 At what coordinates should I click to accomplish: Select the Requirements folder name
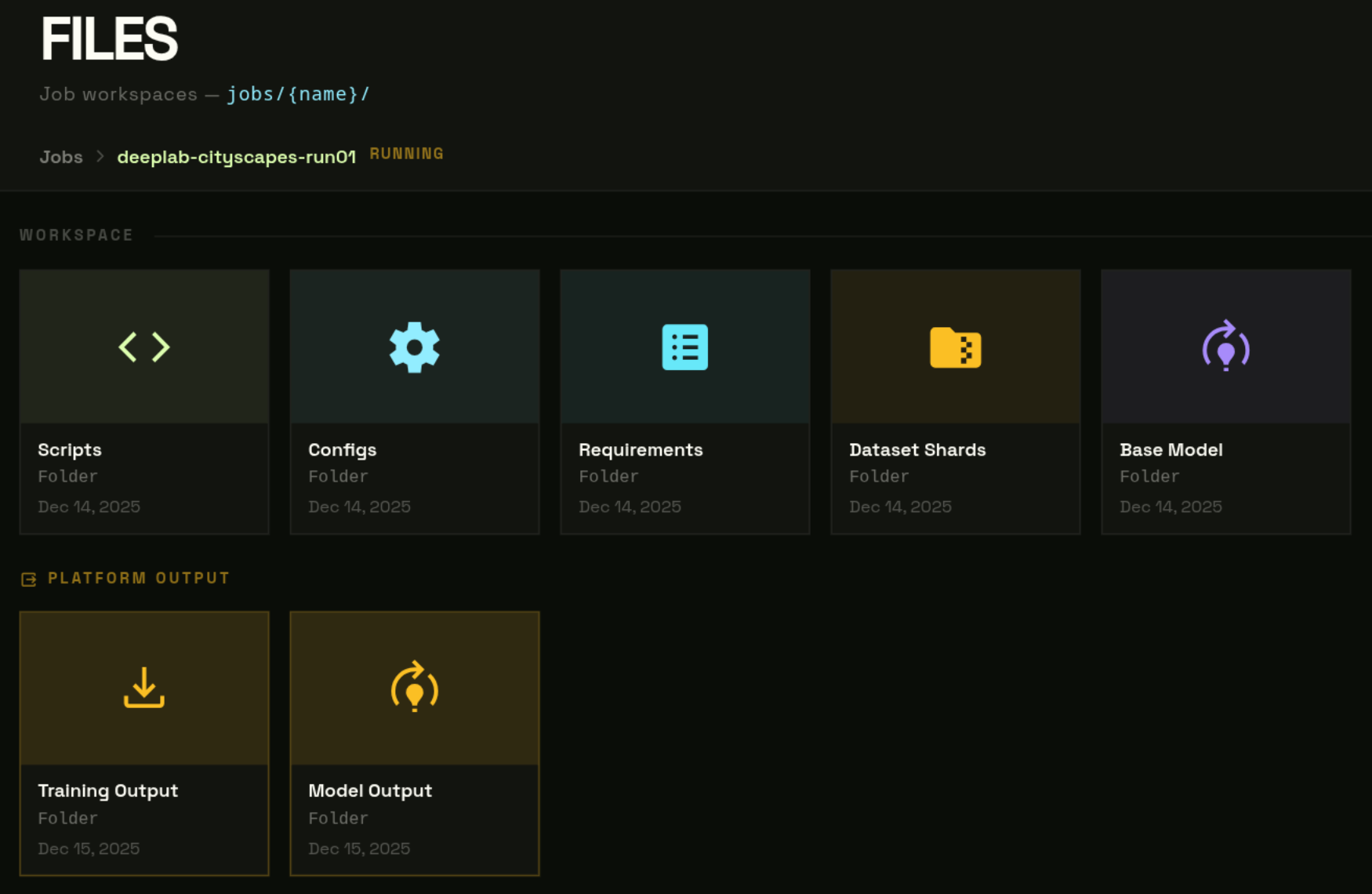[641, 450]
